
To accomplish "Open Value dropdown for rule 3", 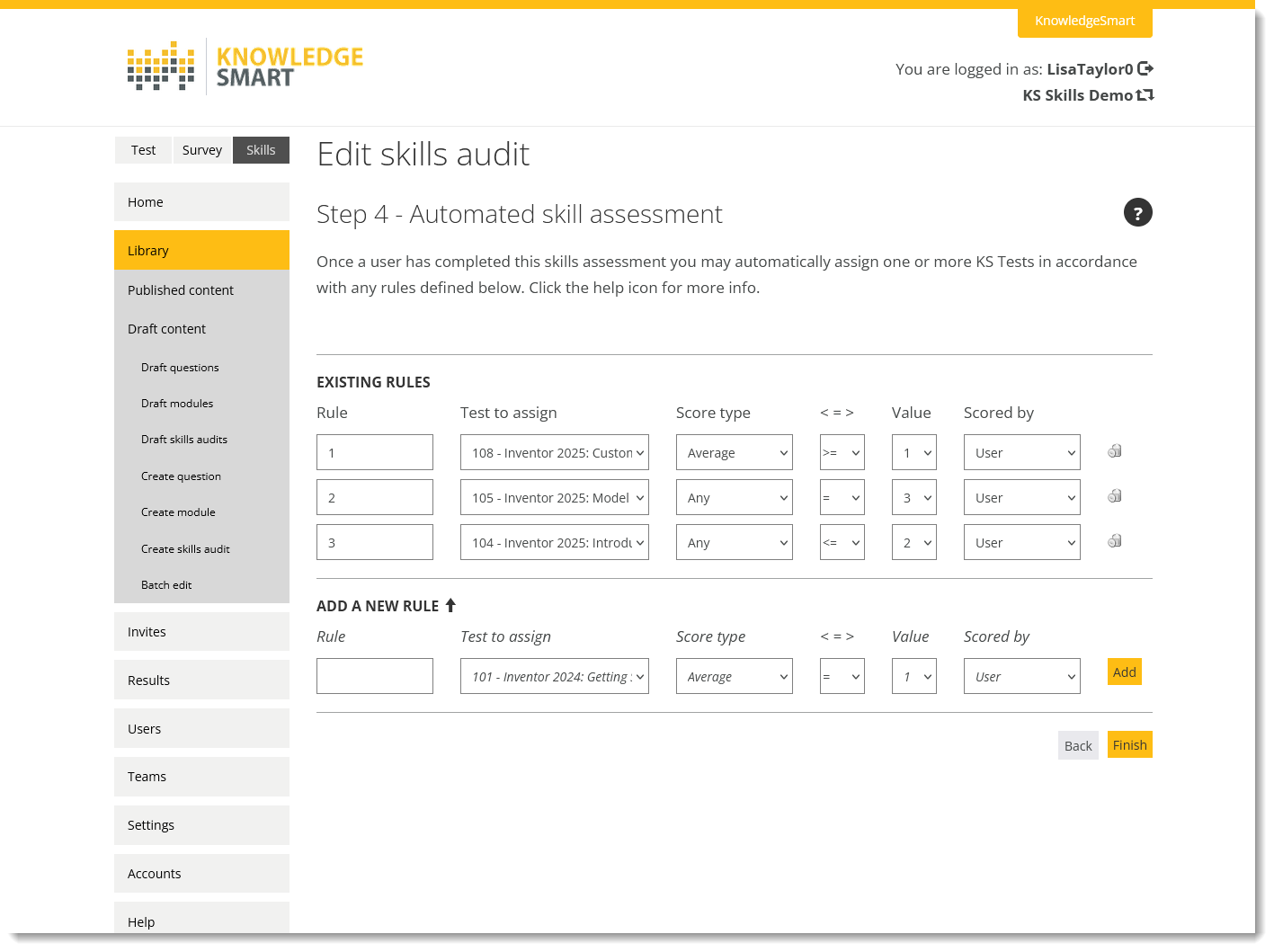I will [x=914, y=542].
